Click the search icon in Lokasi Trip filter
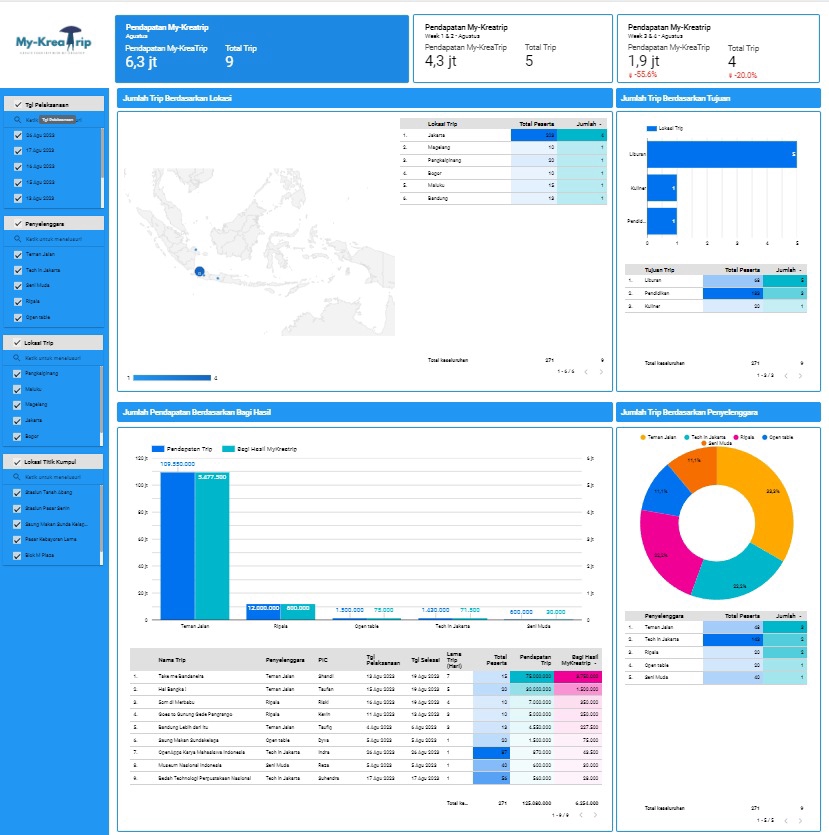This screenshot has height=835, width=829. (x=16, y=357)
